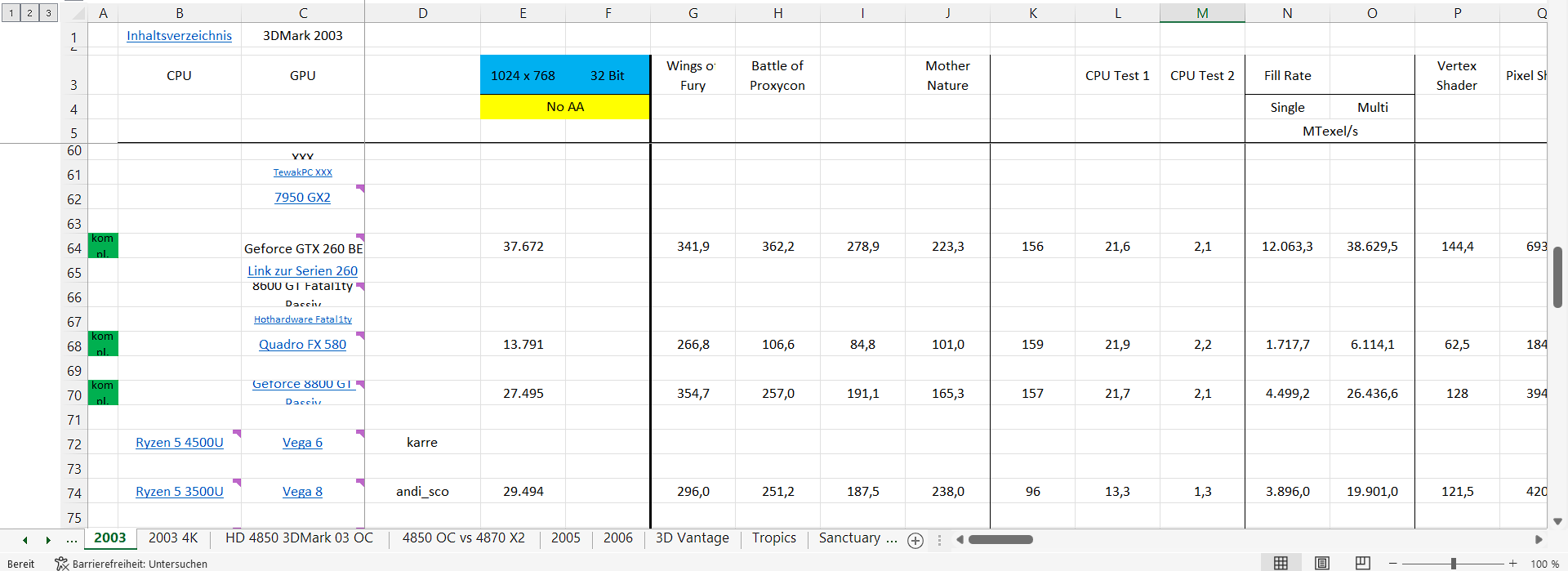Switch to Page Break Preview icon
1568x571 pixels.
click(x=1362, y=563)
